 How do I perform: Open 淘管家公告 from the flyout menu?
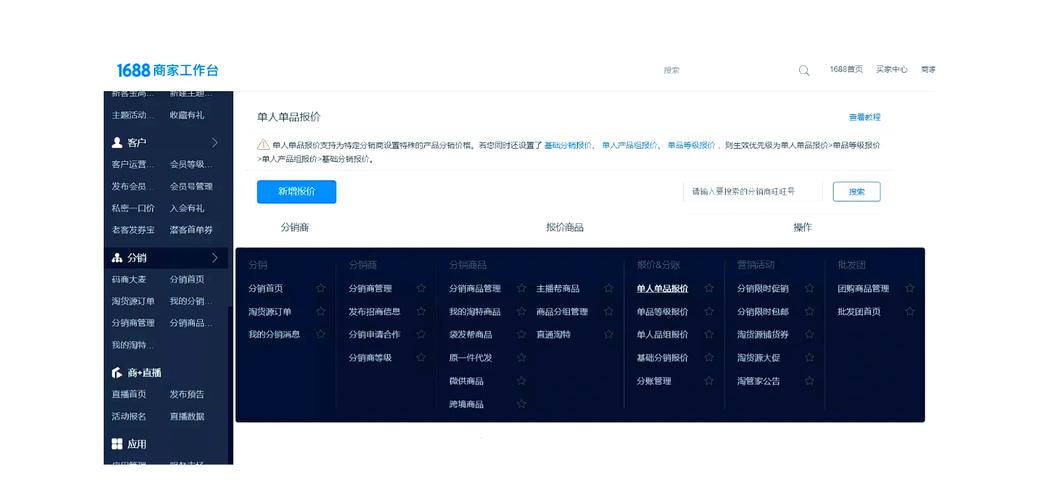coord(758,381)
